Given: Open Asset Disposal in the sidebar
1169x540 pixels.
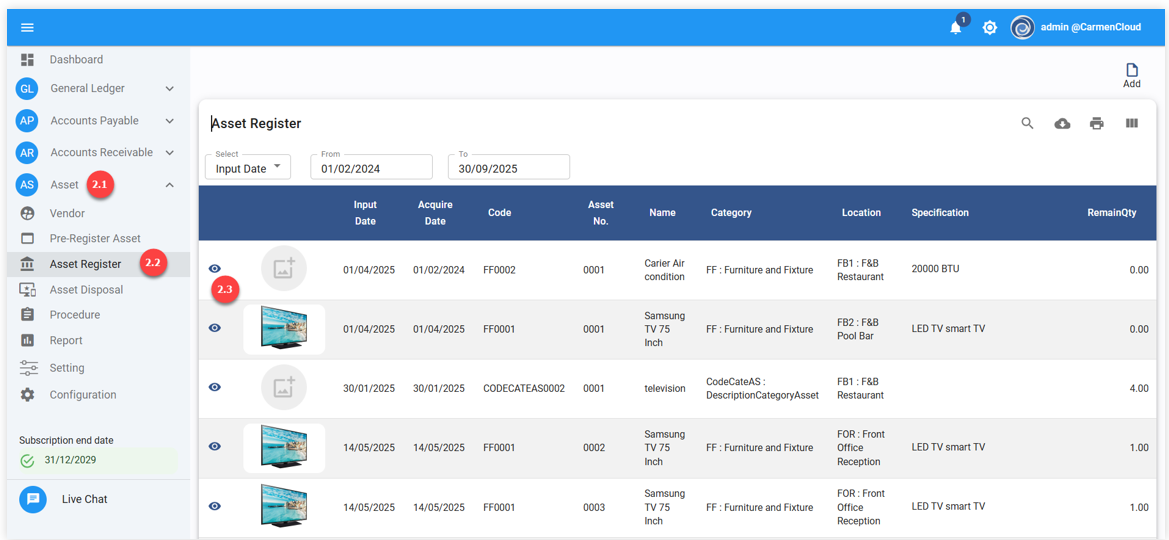Looking at the screenshot, I should pos(86,290).
